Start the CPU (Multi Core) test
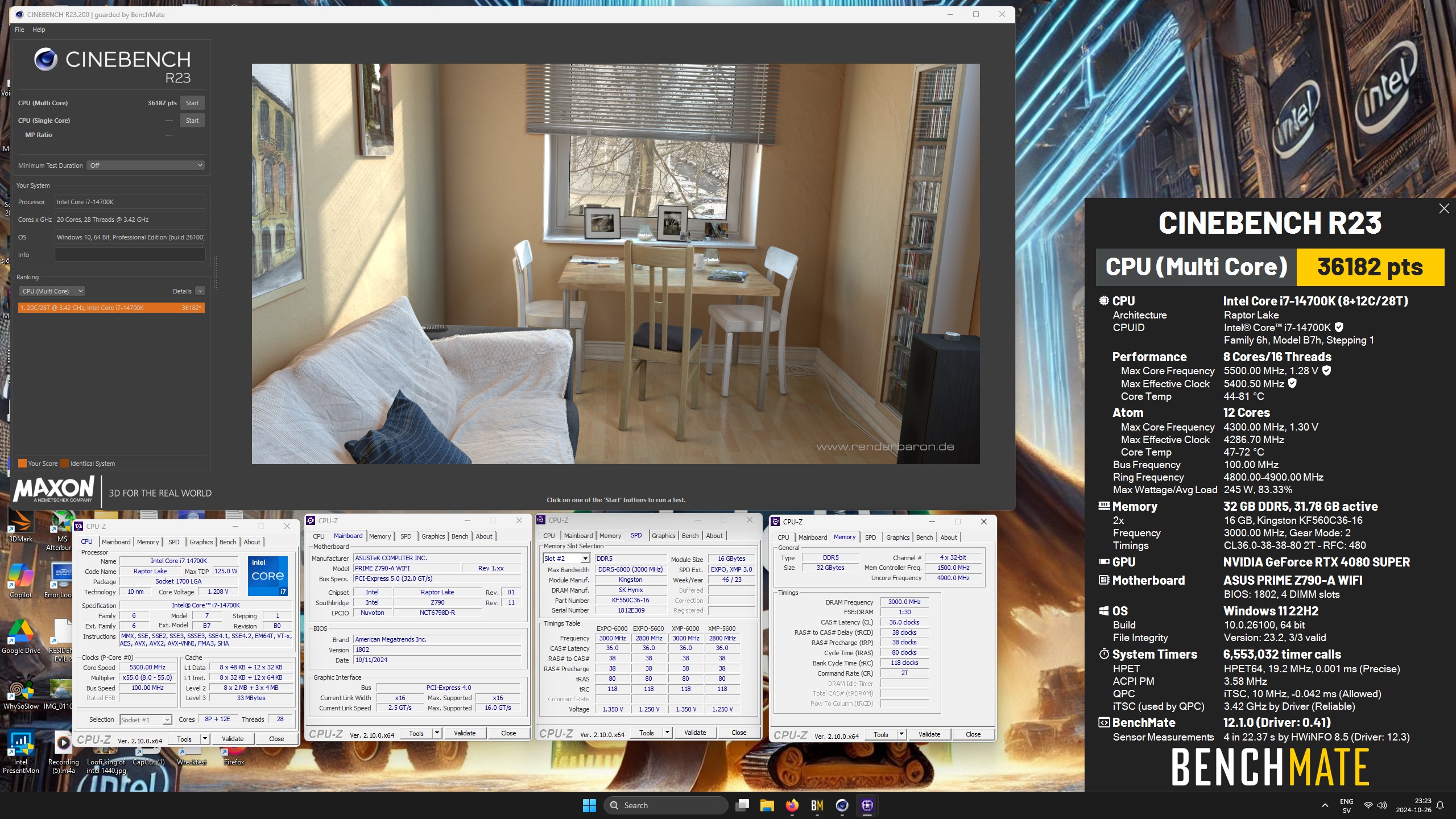This screenshot has height=819, width=1456. point(192,103)
